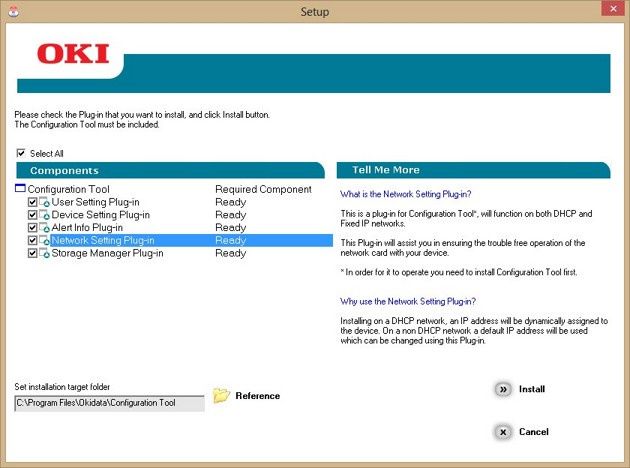Screen dimensions: 630x468
Task: Click Ready status of User Setting Plug-in
Action: click(230, 202)
